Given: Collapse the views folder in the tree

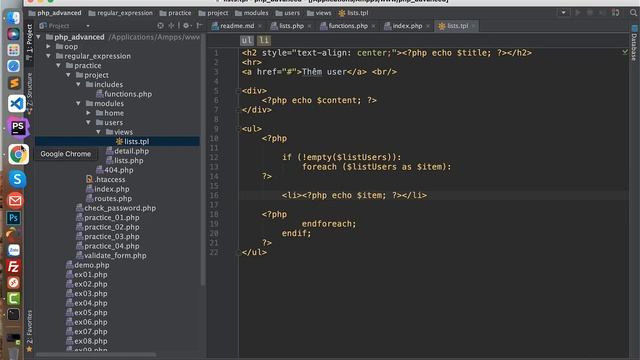Looking at the screenshot, I should tap(98, 132).
